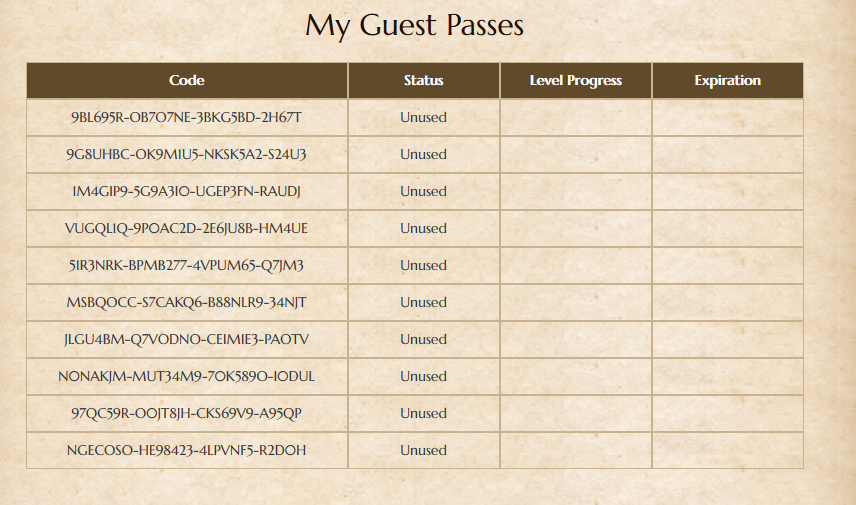The image size is (856, 505).
Task: Click the My Guest Passes heading
Action: pyautogui.click(x=414, y=26)
